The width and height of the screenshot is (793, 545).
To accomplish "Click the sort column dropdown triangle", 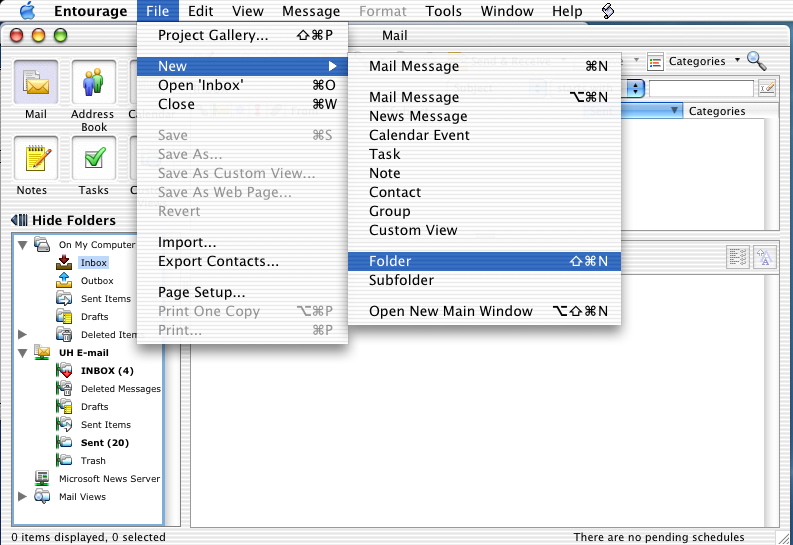I will (674, 110).
